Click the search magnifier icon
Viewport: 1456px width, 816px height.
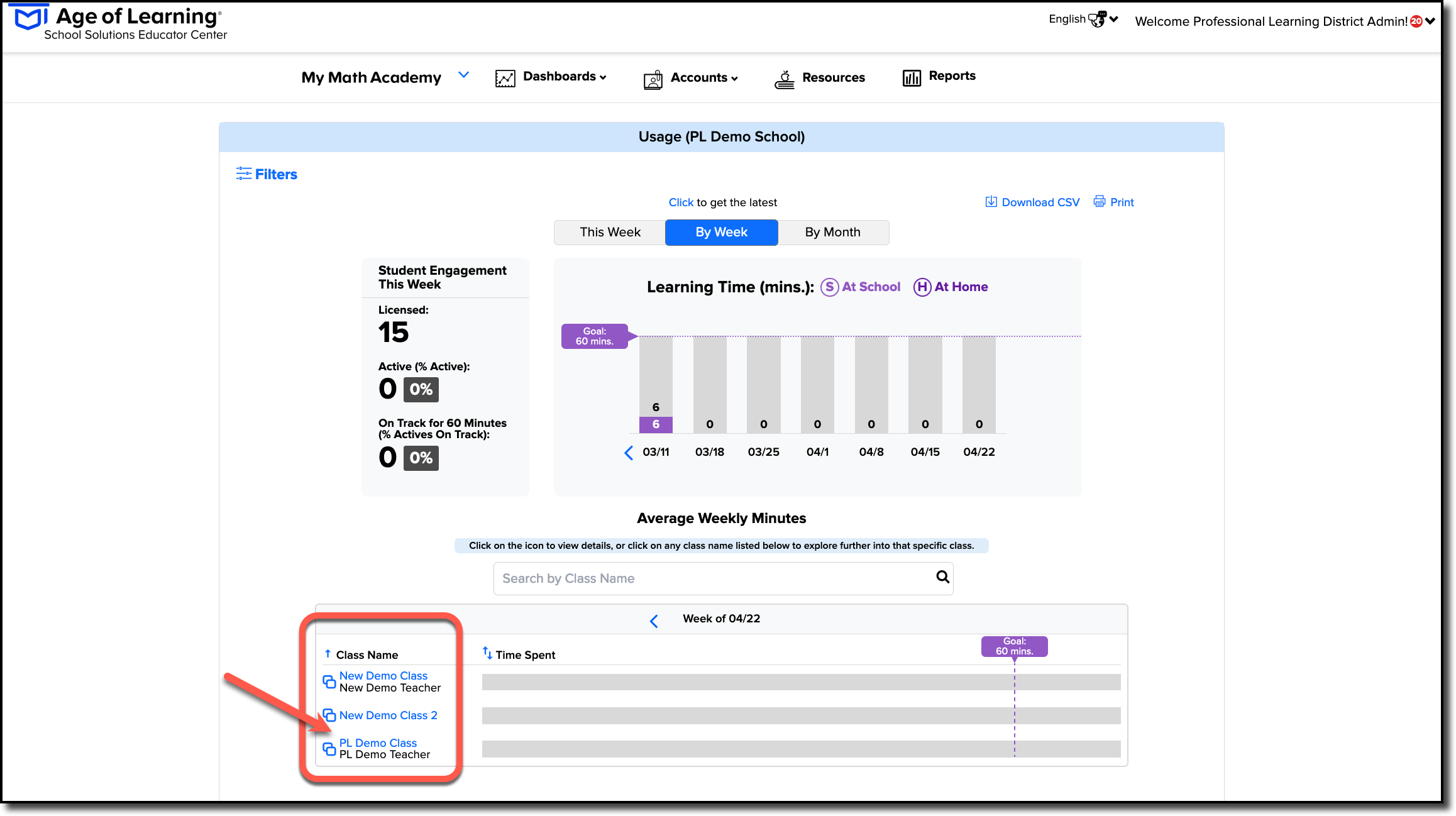click(942, 576)
